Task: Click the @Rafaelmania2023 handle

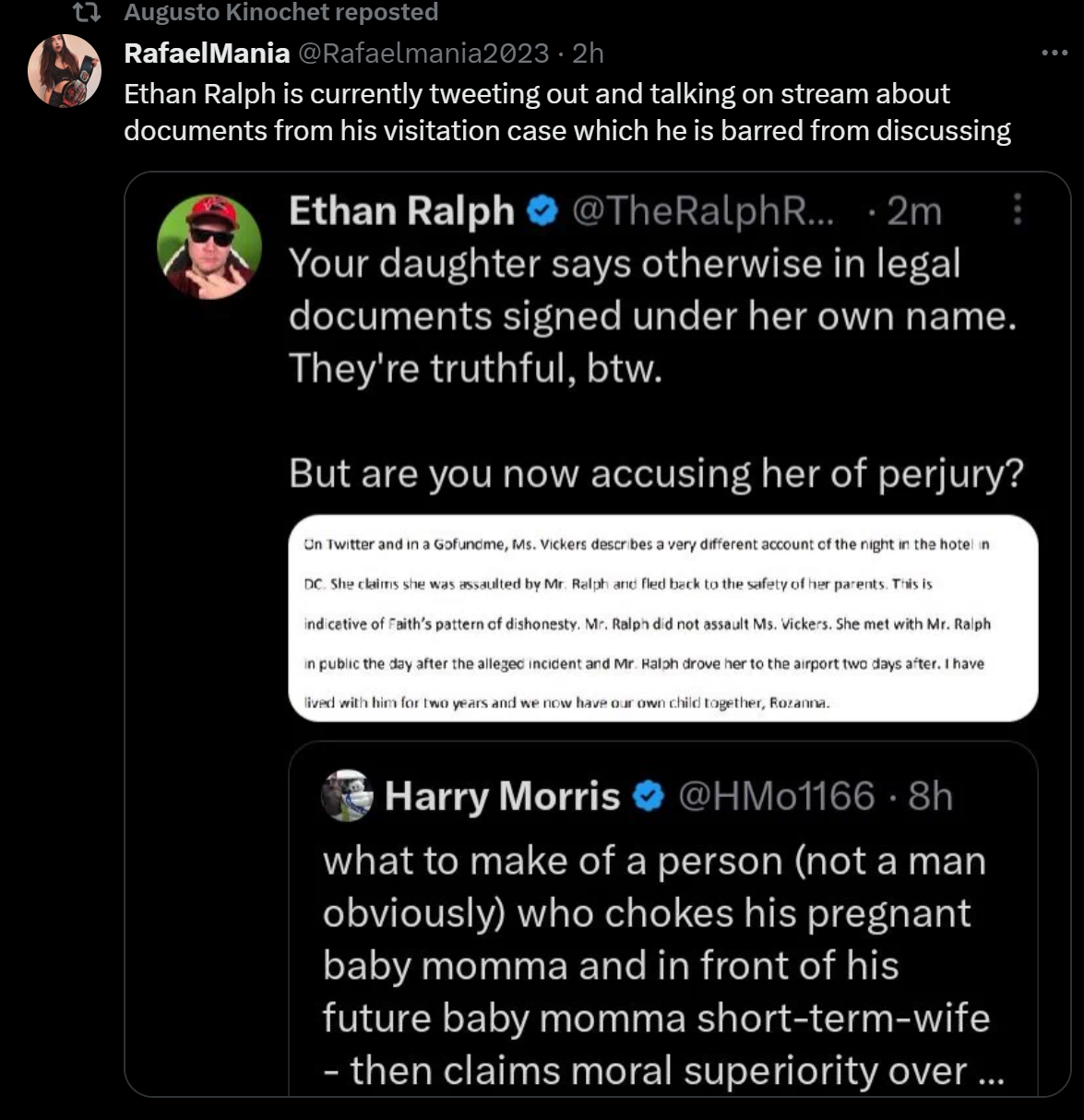Action: [x=423, y=54]
